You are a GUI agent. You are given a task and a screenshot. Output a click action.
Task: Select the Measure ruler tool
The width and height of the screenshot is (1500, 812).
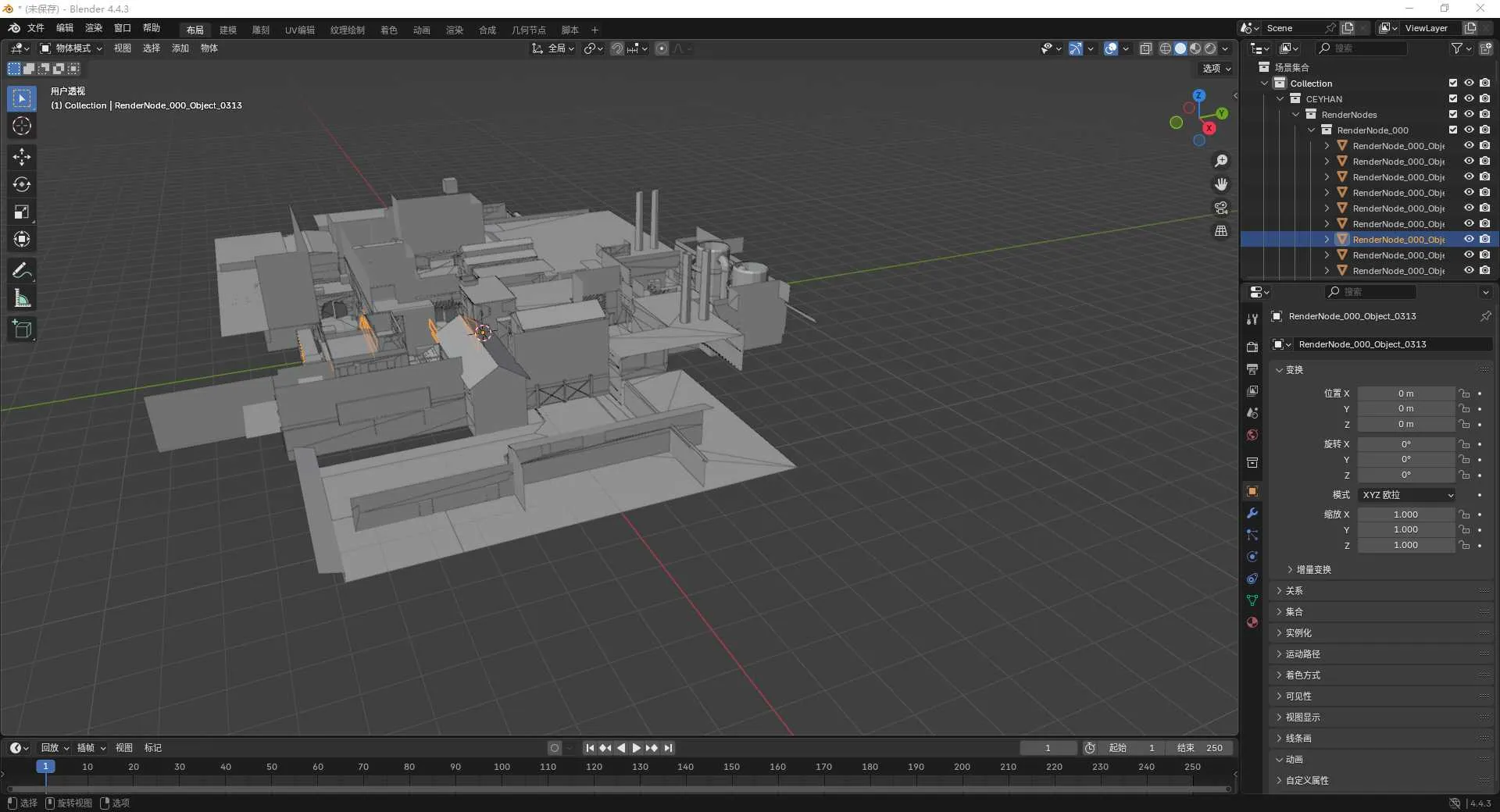tap(22, 298)
